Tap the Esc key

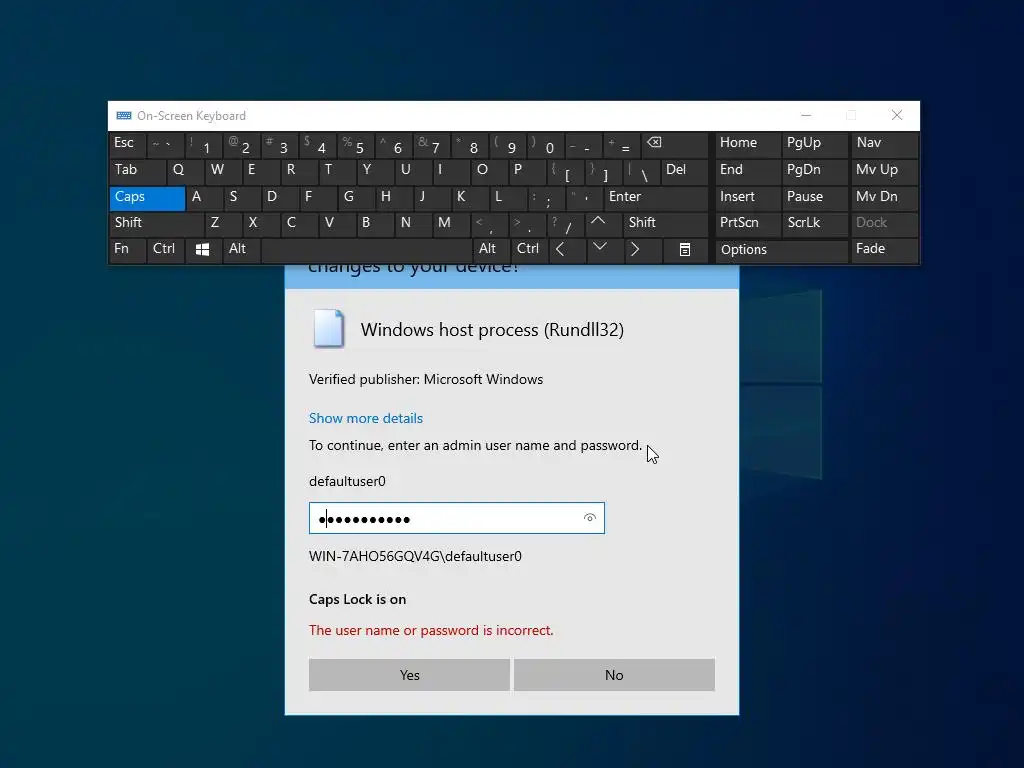[x=127, y=144]
